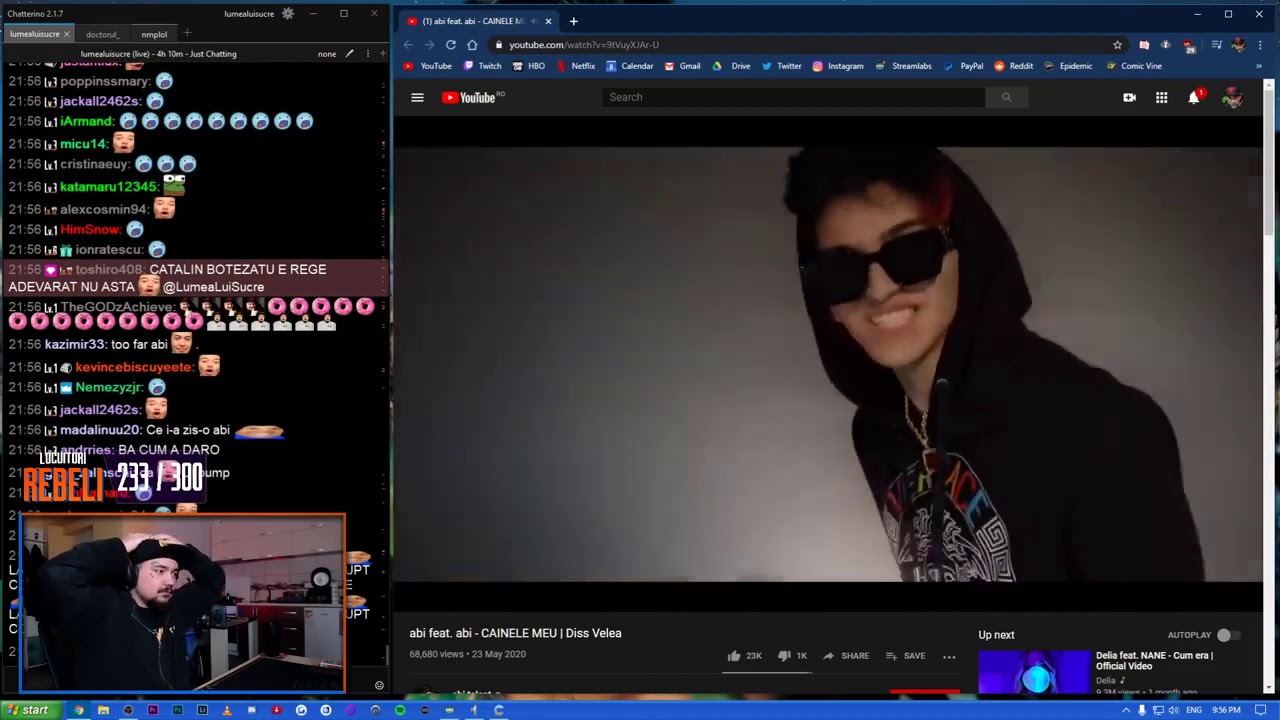The image size is (1280, 720).
Task: Add a new Chatterino tab
Action: point(186,33)
